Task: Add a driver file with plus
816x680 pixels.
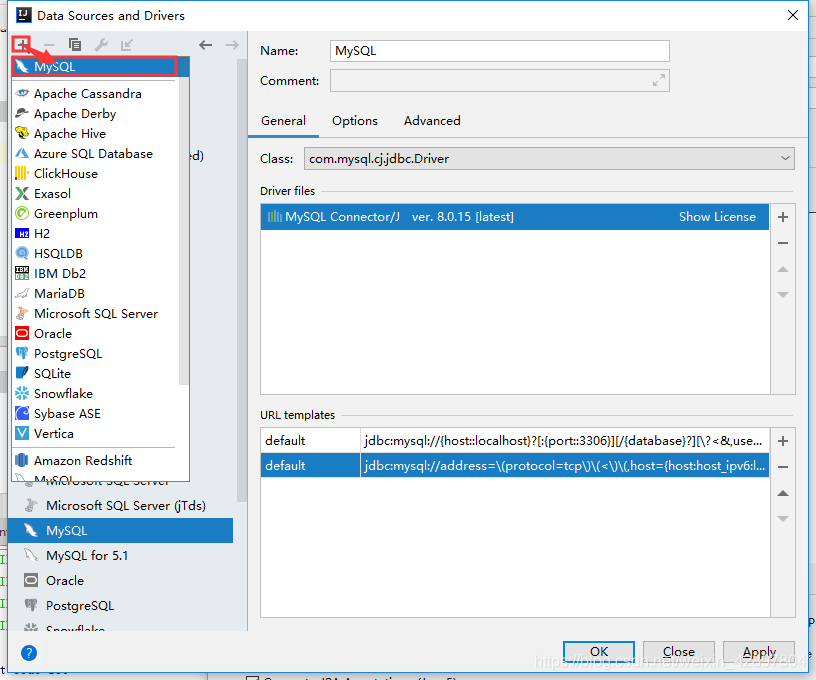Action: point(783,217)
